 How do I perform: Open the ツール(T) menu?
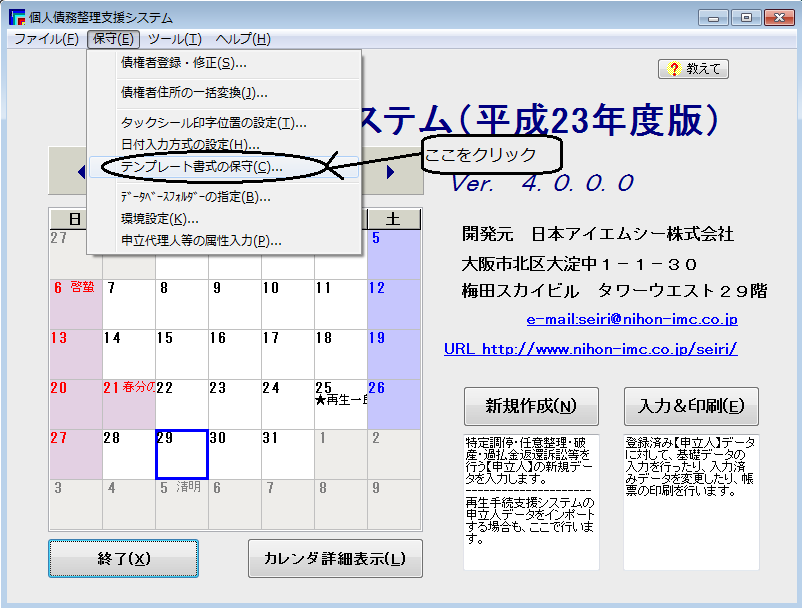[x=174, y=39]
